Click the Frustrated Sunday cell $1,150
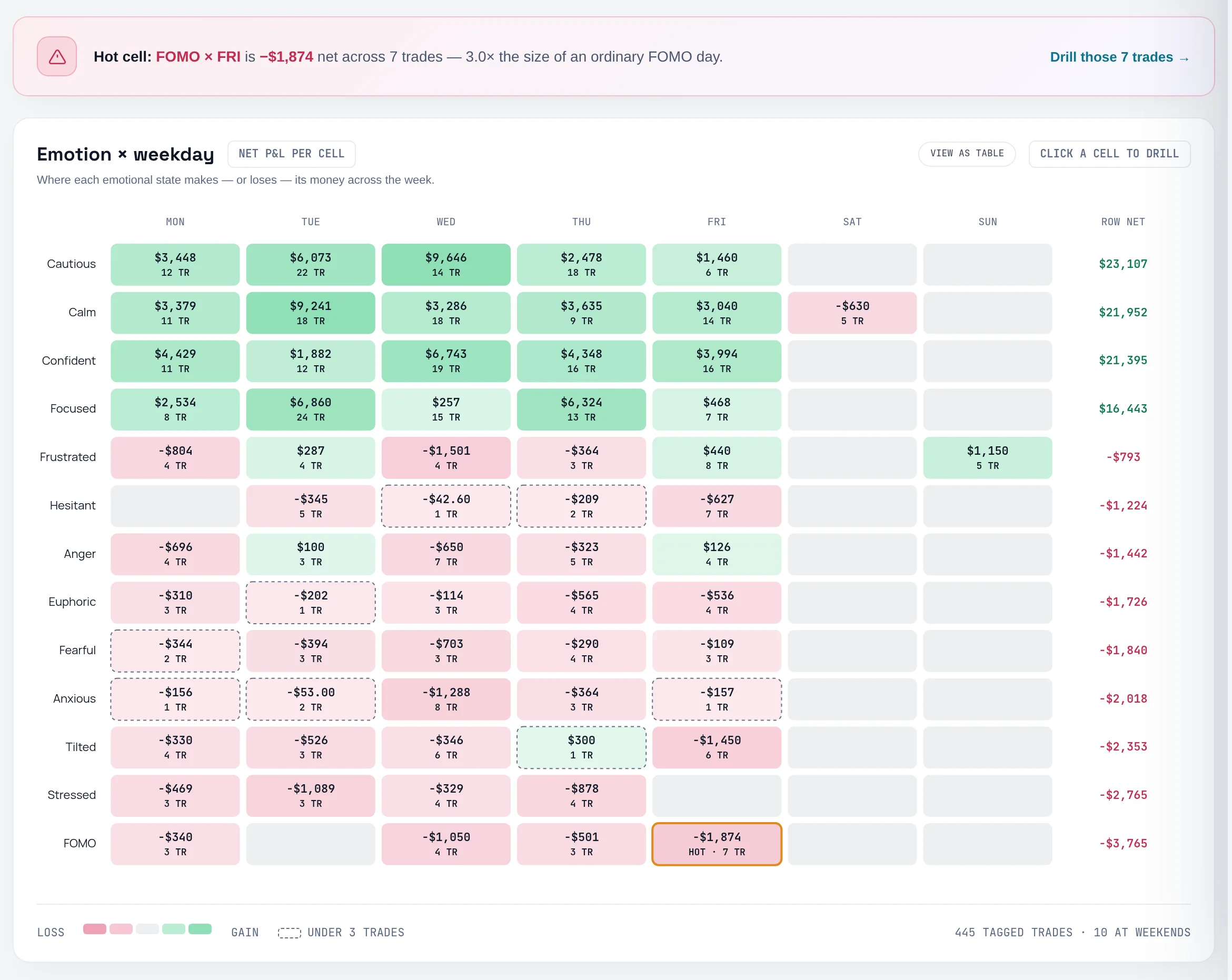 tap(987, 457)
